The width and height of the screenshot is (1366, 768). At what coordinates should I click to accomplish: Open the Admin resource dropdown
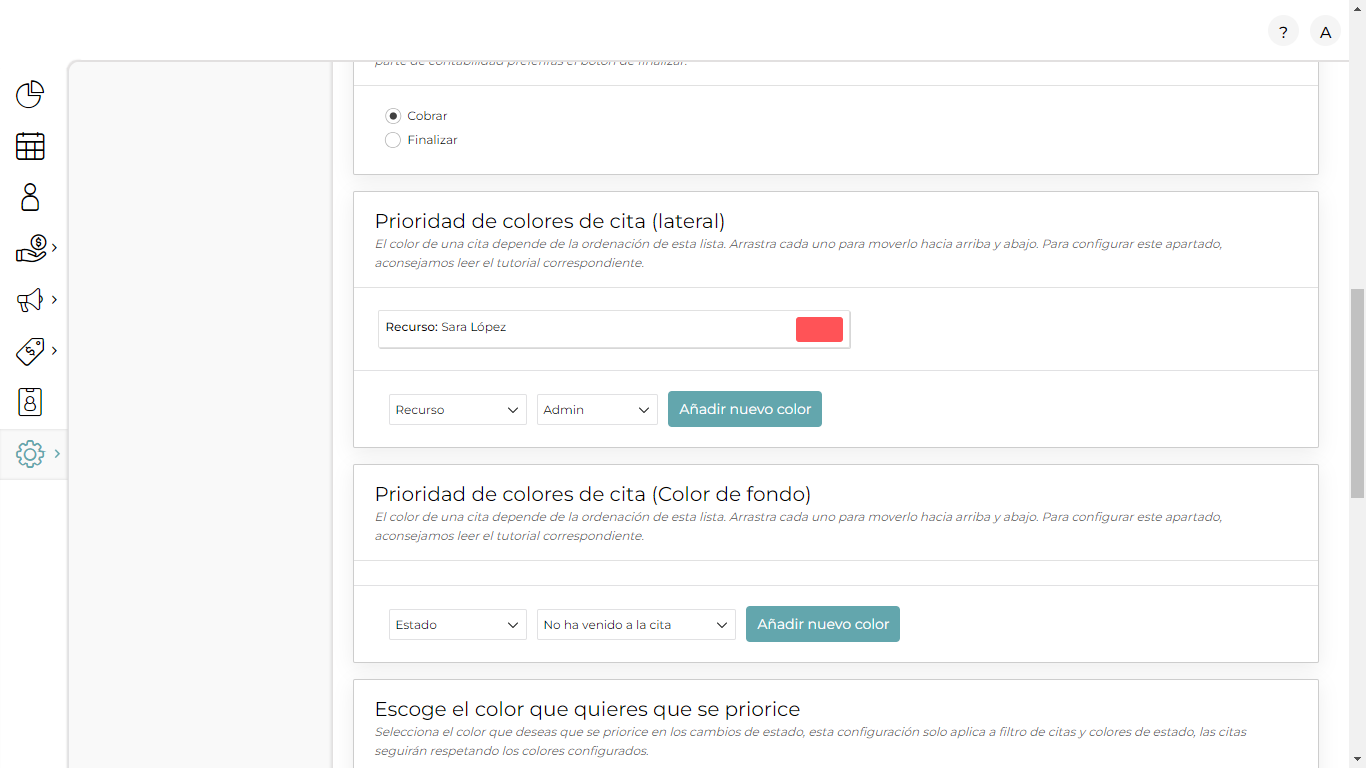click(597, 409)
